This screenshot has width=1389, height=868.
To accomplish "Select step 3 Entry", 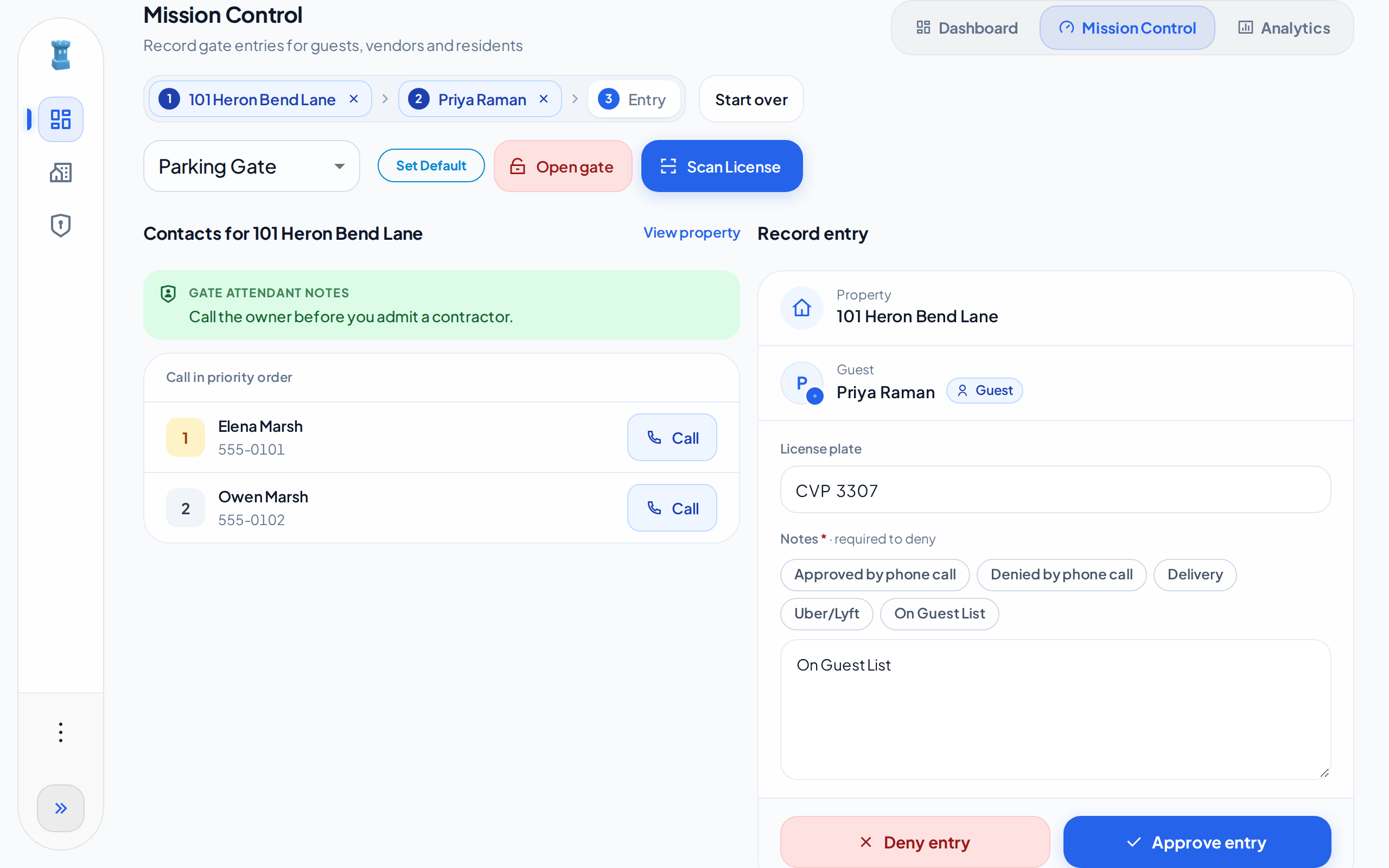I will [x=634, y=99].
